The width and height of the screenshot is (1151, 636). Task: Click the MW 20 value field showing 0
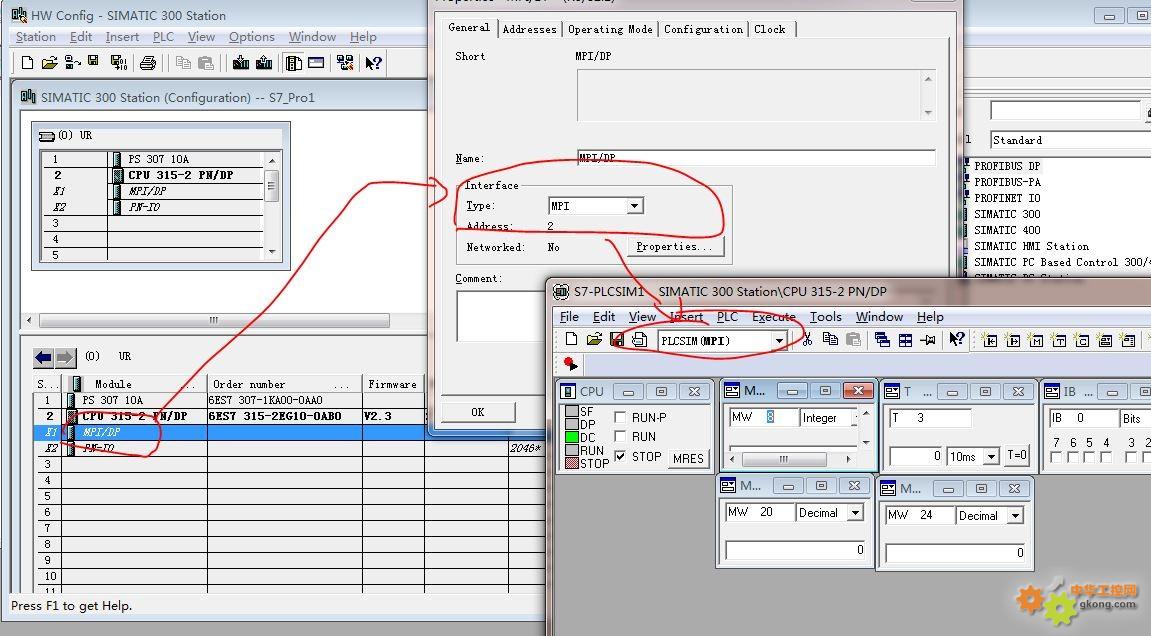click(796, 550)
